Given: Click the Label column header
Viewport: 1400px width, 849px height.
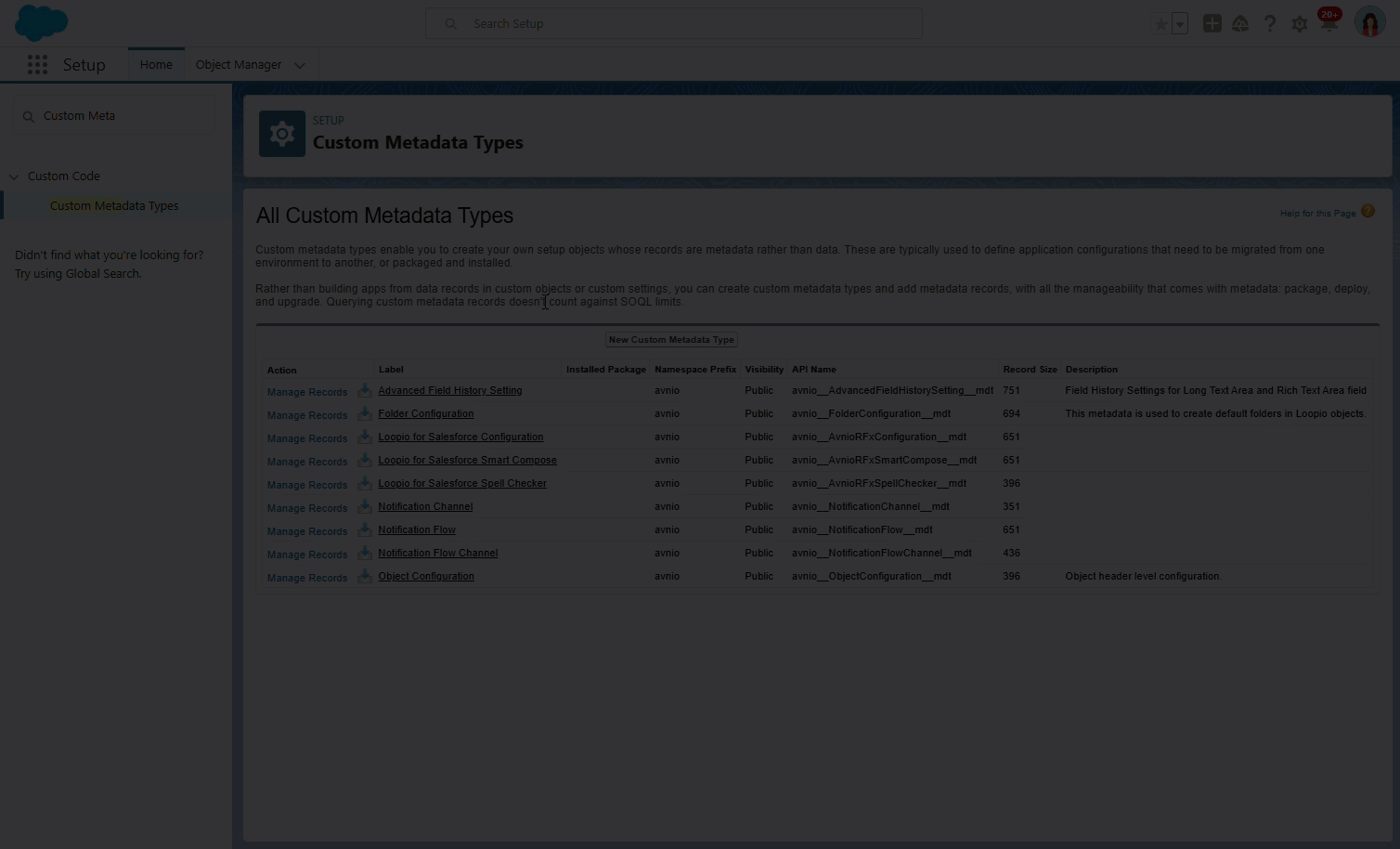Looking at the screenshot, I should coord(391,370).
